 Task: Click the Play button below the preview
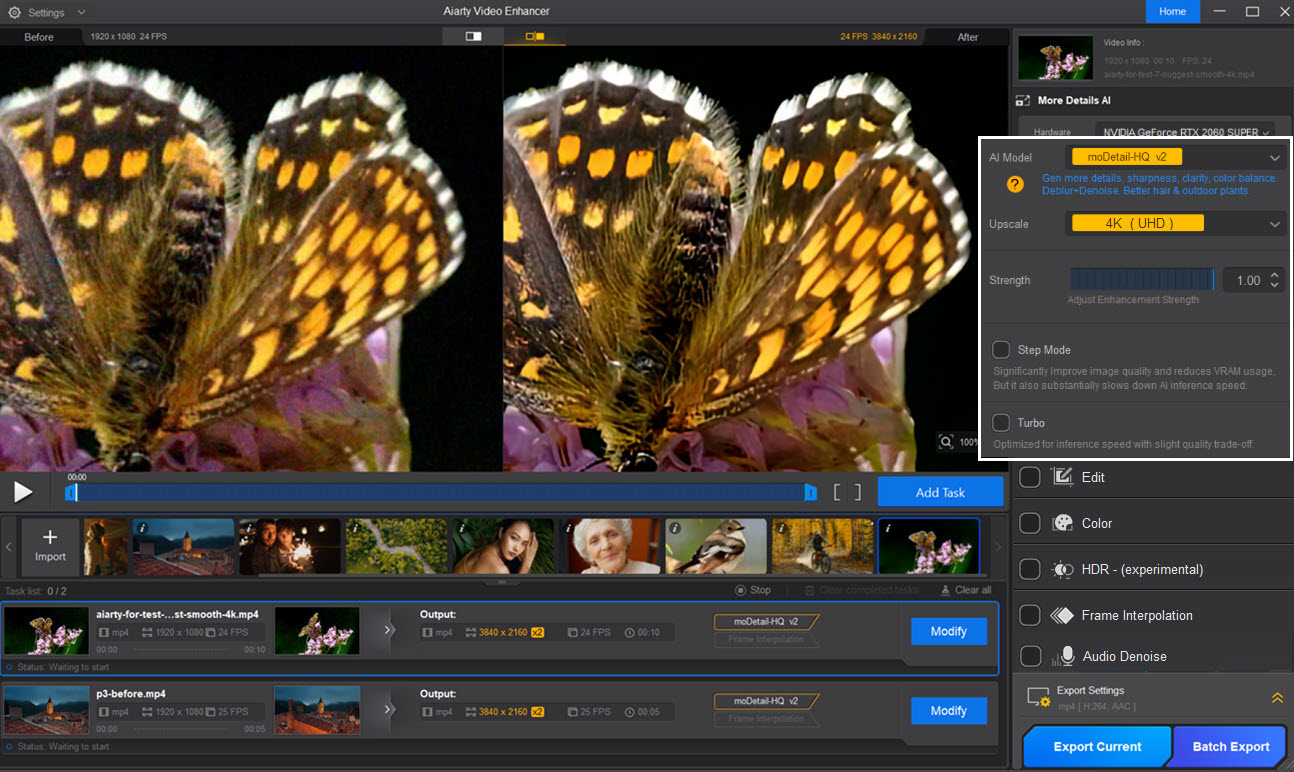point(22,492)
